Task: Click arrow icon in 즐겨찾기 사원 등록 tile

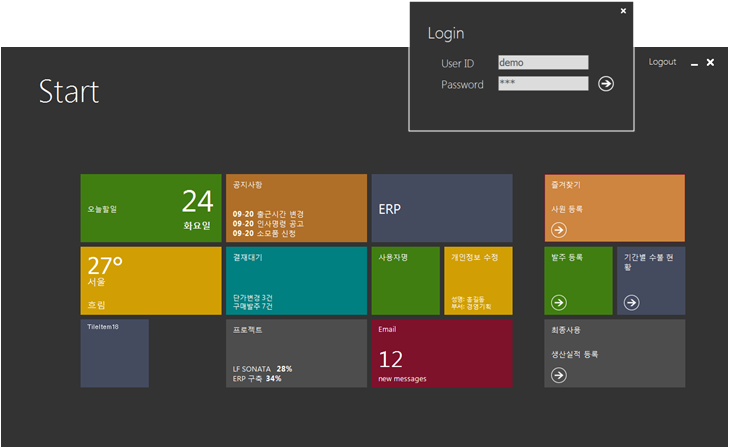Action: [558, 230]
